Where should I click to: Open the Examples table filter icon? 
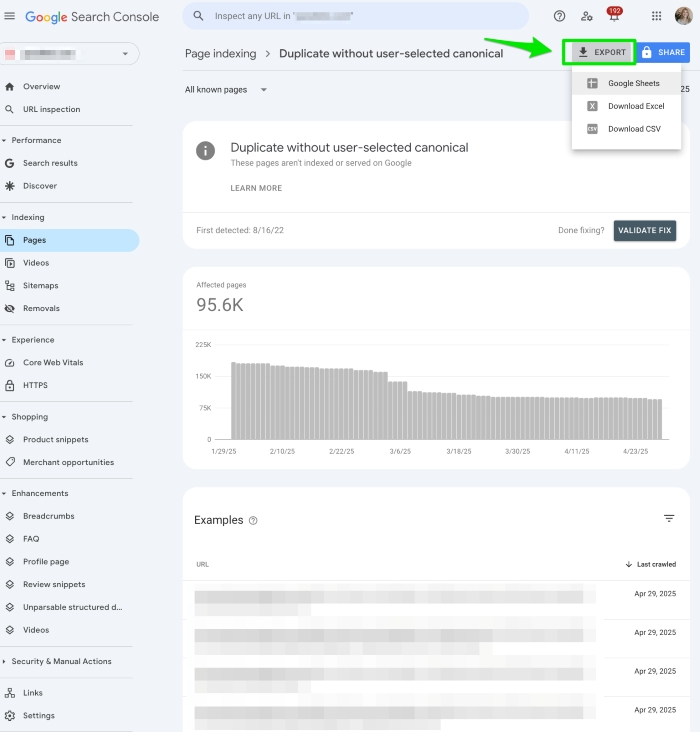click(x=669, y=518)
